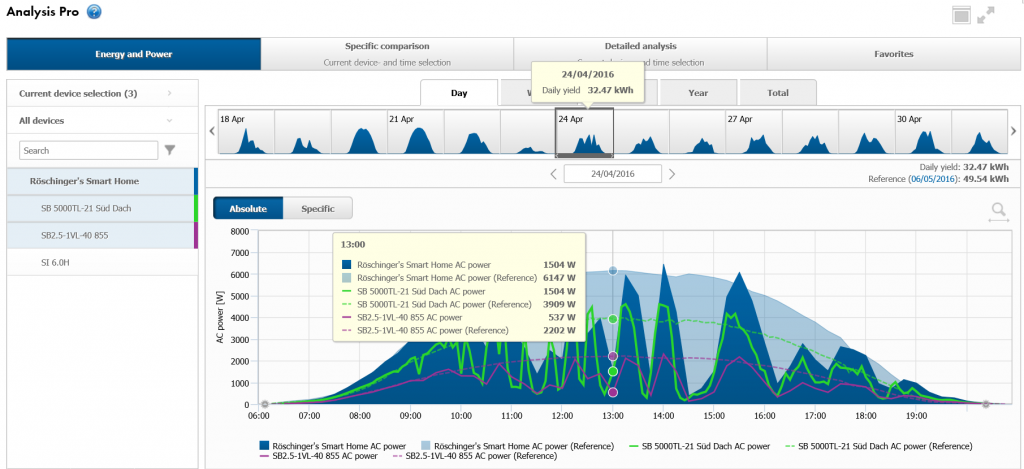
Task: Go to previous day using date arrow
Action: pyautogui.click(x=553, y=174)
